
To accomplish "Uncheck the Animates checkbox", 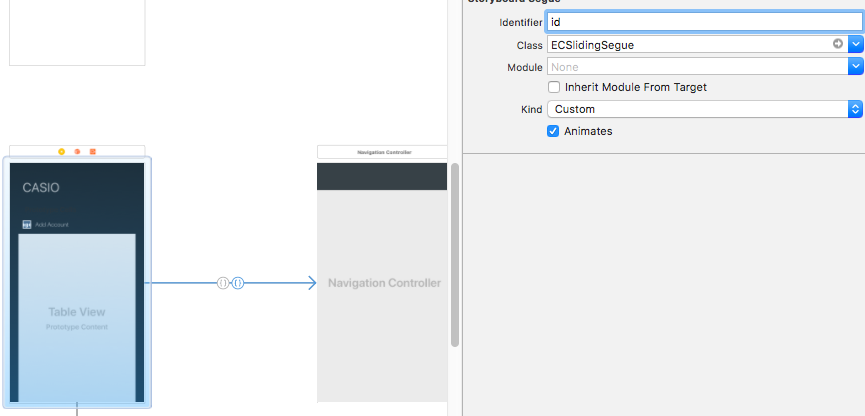I will (x=554, y=131).
